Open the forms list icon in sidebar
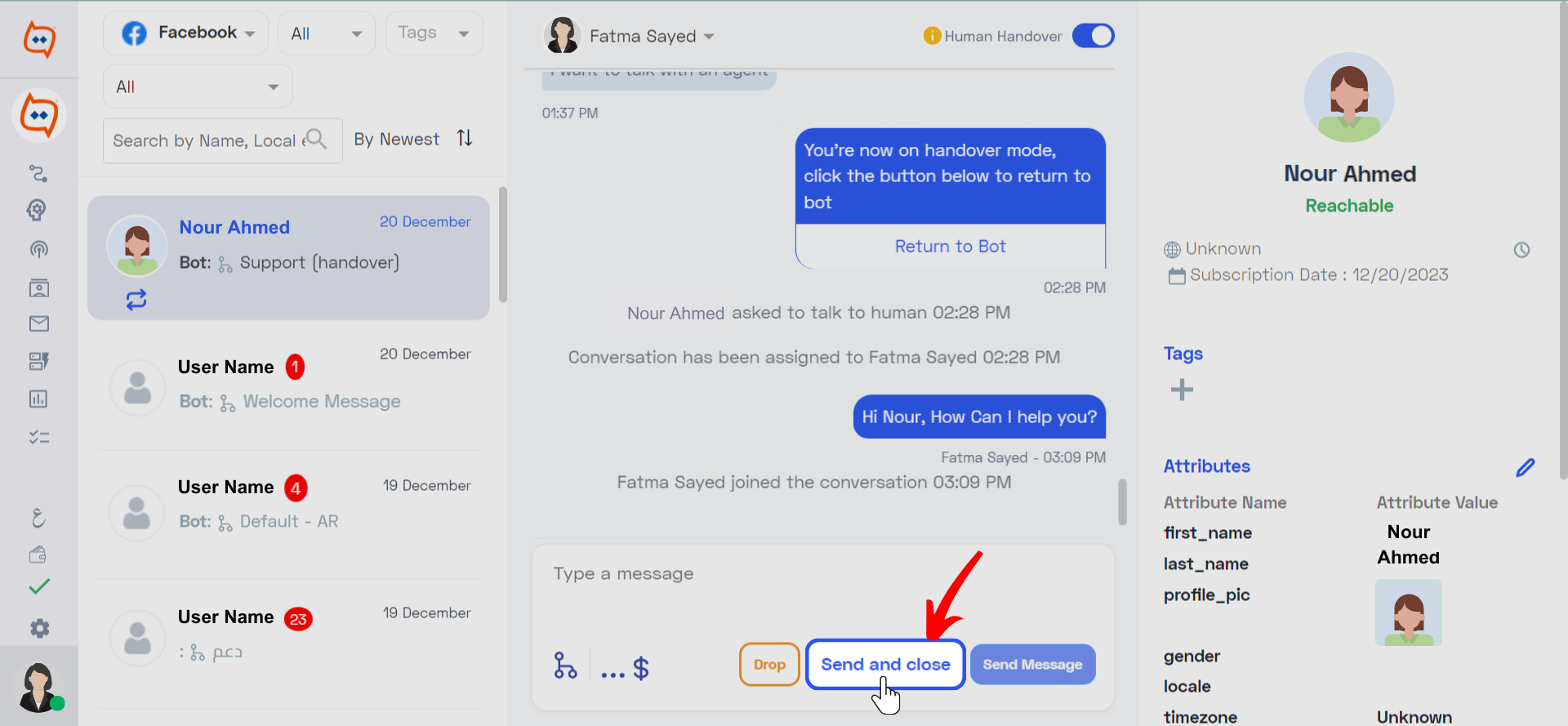This screenshot has height=726, width=1568. click(x=38, y=361)
